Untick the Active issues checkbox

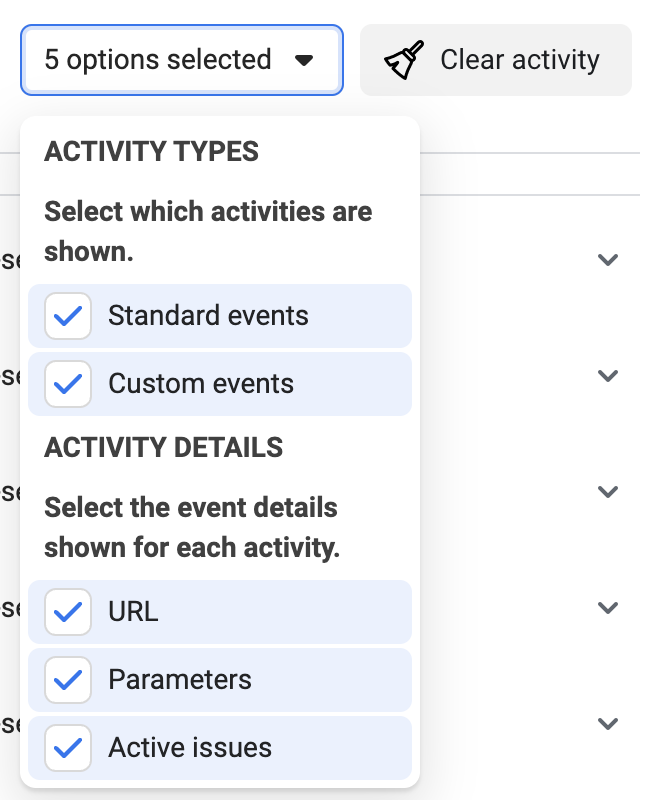tap(68, 747)
